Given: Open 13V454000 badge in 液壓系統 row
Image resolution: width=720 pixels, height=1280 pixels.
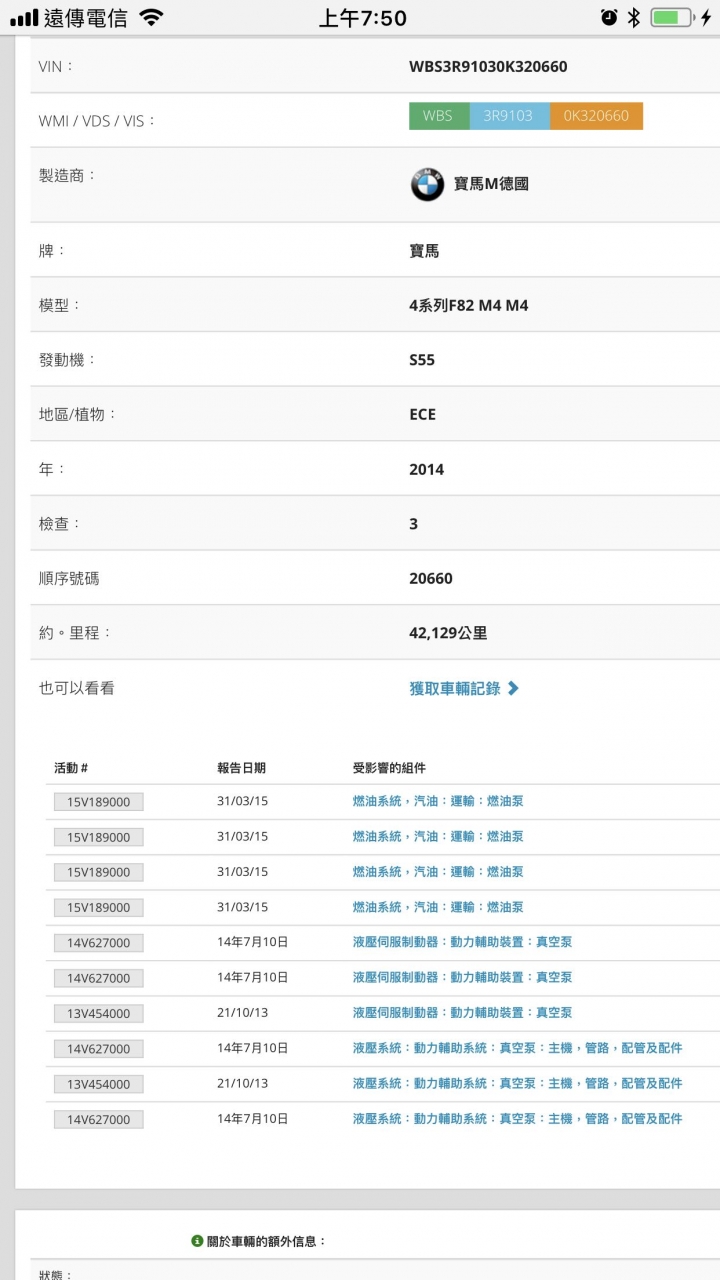Looking at the screenshot, I should click(x=99, y=1084).
